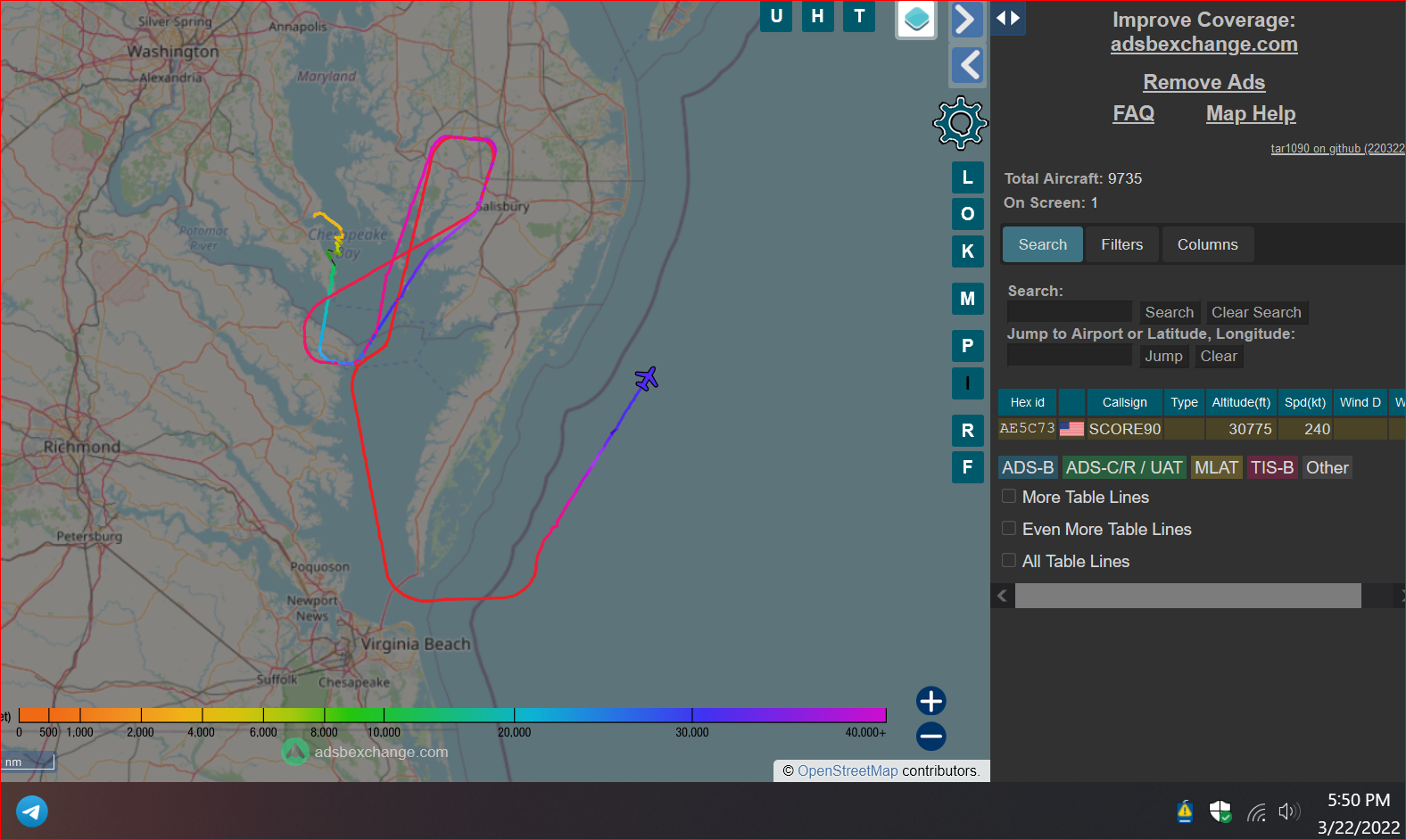Click the R map option button
Screen dimensions: 1406x840
point(968,431)
